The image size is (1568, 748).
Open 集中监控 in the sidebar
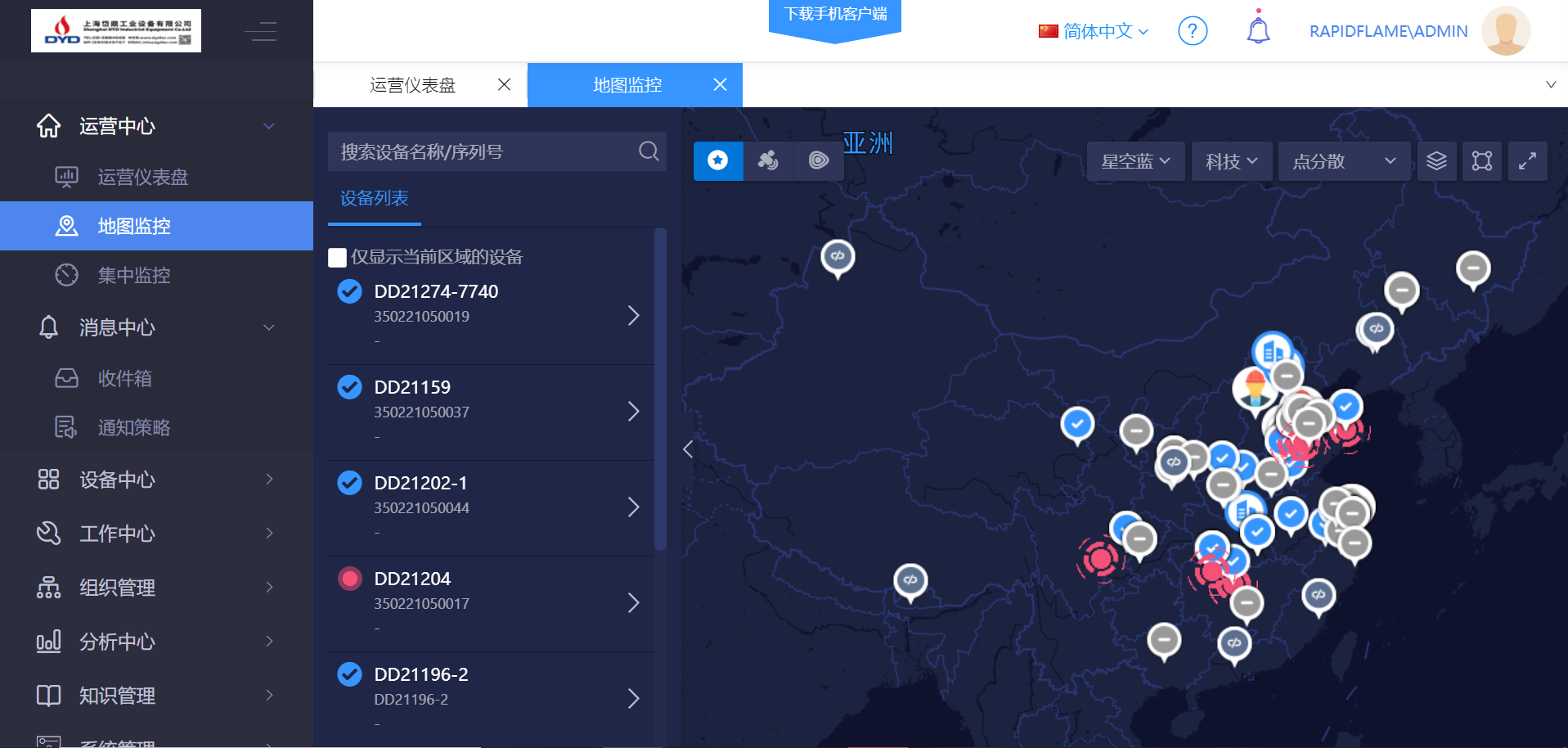[134, 275]
